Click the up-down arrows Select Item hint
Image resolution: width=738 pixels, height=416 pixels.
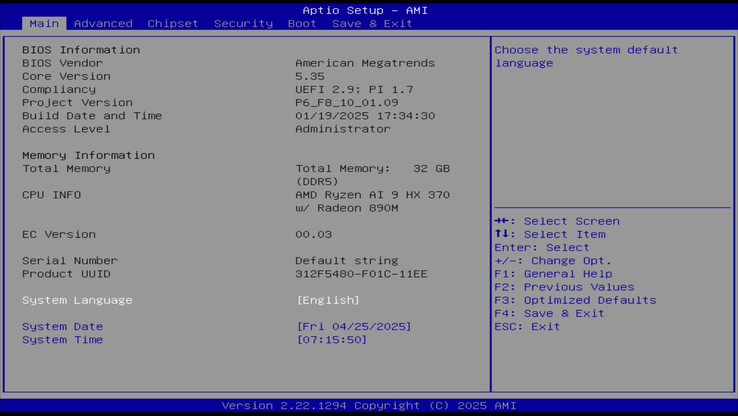[550, 234]
